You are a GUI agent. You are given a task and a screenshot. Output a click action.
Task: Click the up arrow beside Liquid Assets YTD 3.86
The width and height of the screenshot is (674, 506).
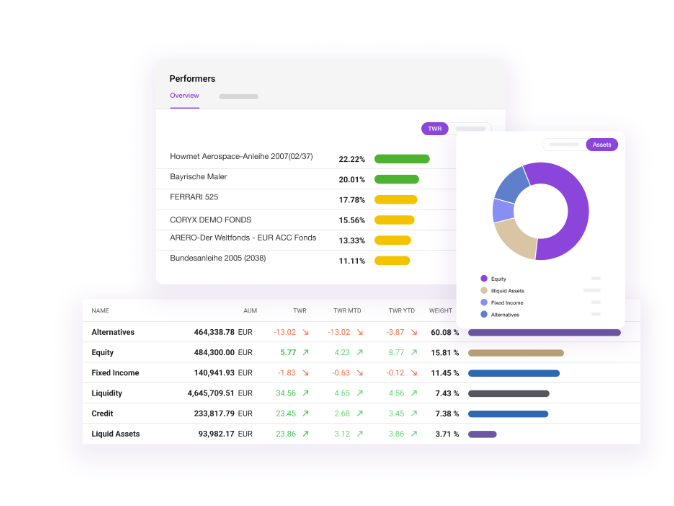point(414,434)
